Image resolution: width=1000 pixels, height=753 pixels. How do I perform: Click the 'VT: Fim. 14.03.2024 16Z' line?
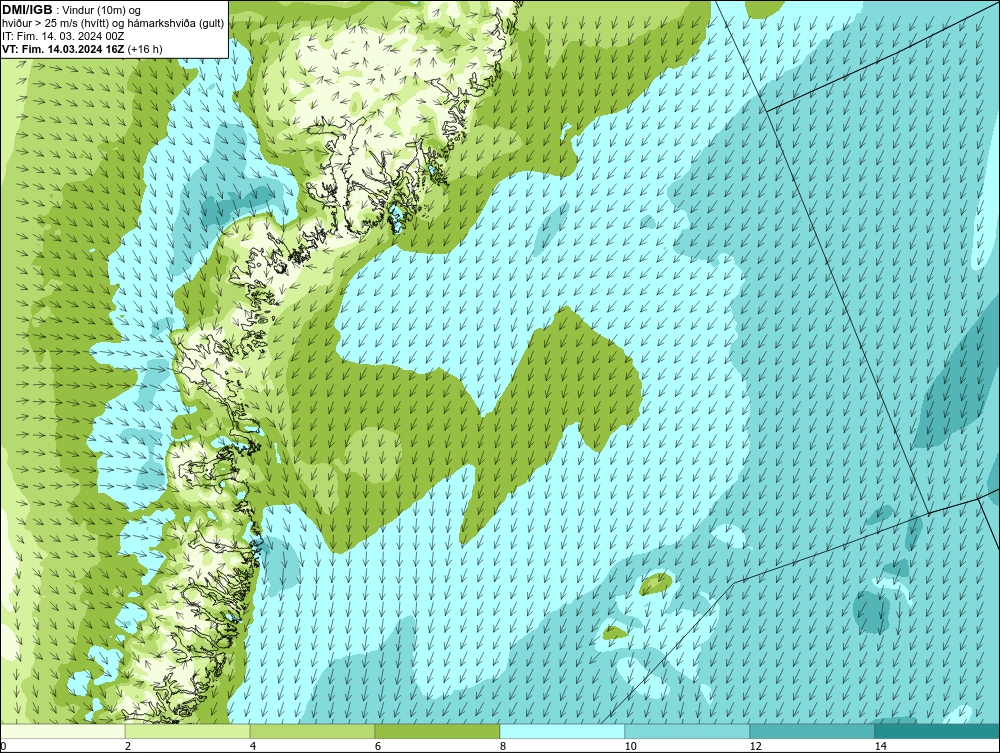pyautogui.click(x=82, y=49)
